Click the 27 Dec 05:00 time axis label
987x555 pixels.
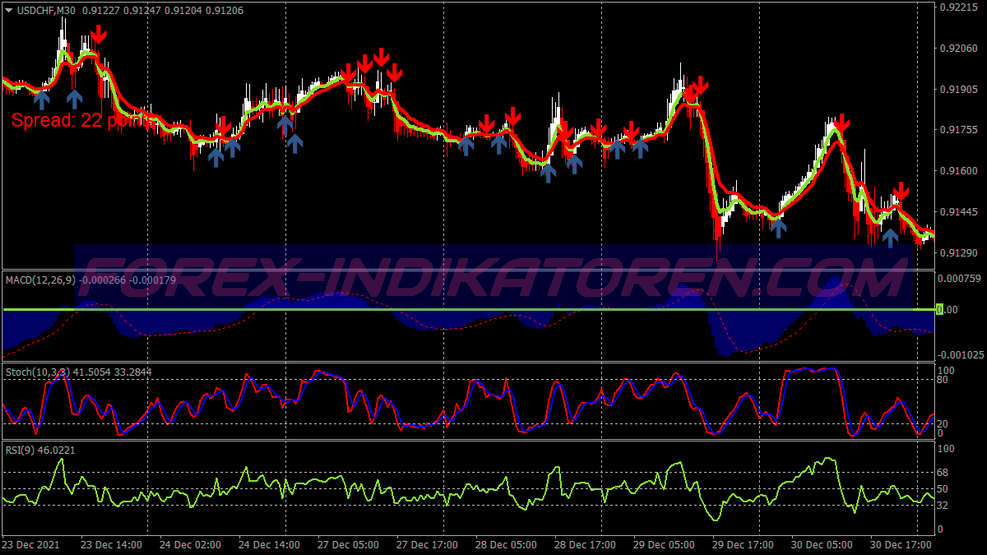point(348,547)
